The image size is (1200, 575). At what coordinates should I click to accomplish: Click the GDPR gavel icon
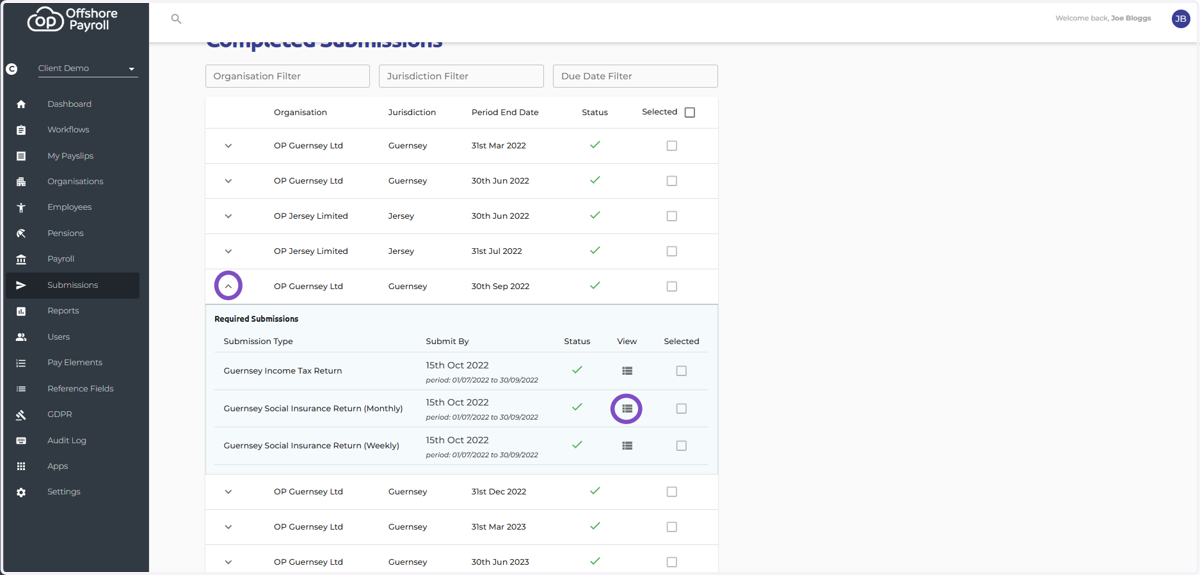(x=21, y=414)
